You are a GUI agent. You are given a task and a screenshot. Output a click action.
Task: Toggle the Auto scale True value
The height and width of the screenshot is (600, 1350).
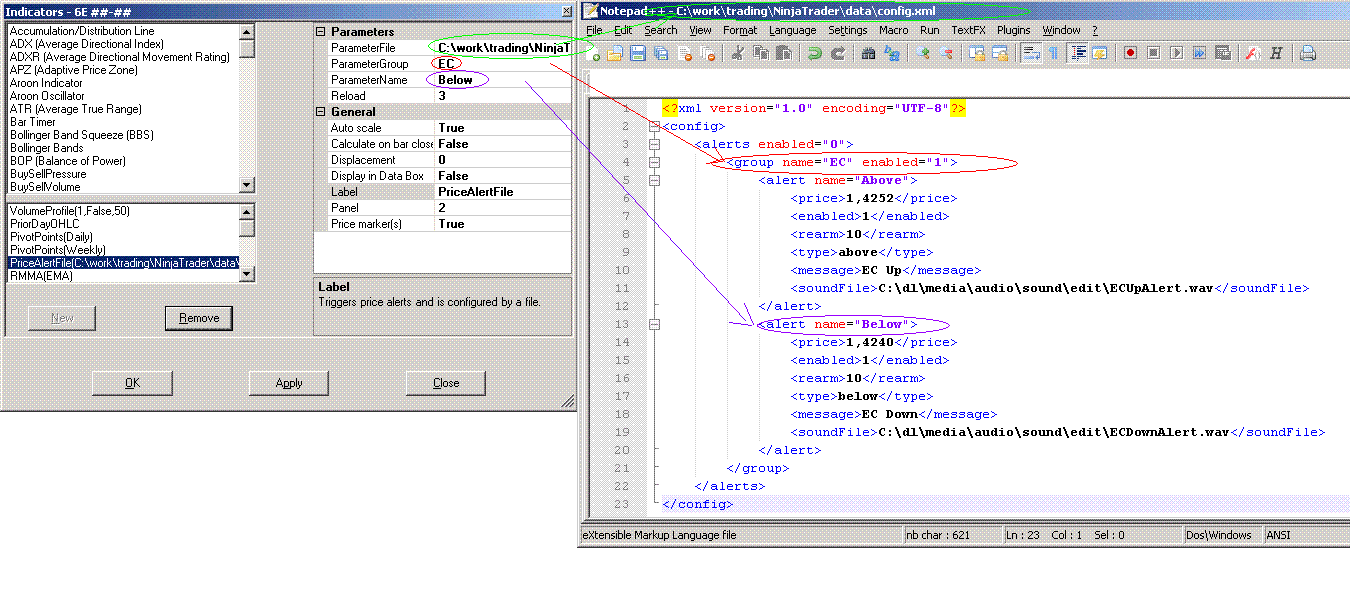[x=451, y=128]
